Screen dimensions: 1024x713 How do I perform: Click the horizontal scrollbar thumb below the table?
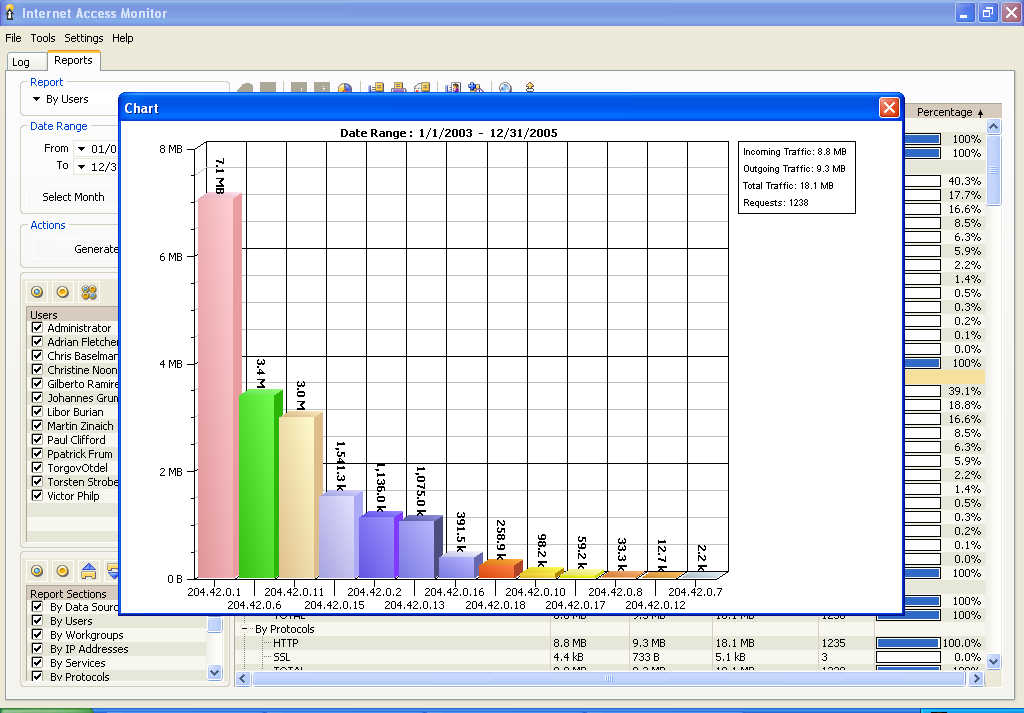point(608,679)
